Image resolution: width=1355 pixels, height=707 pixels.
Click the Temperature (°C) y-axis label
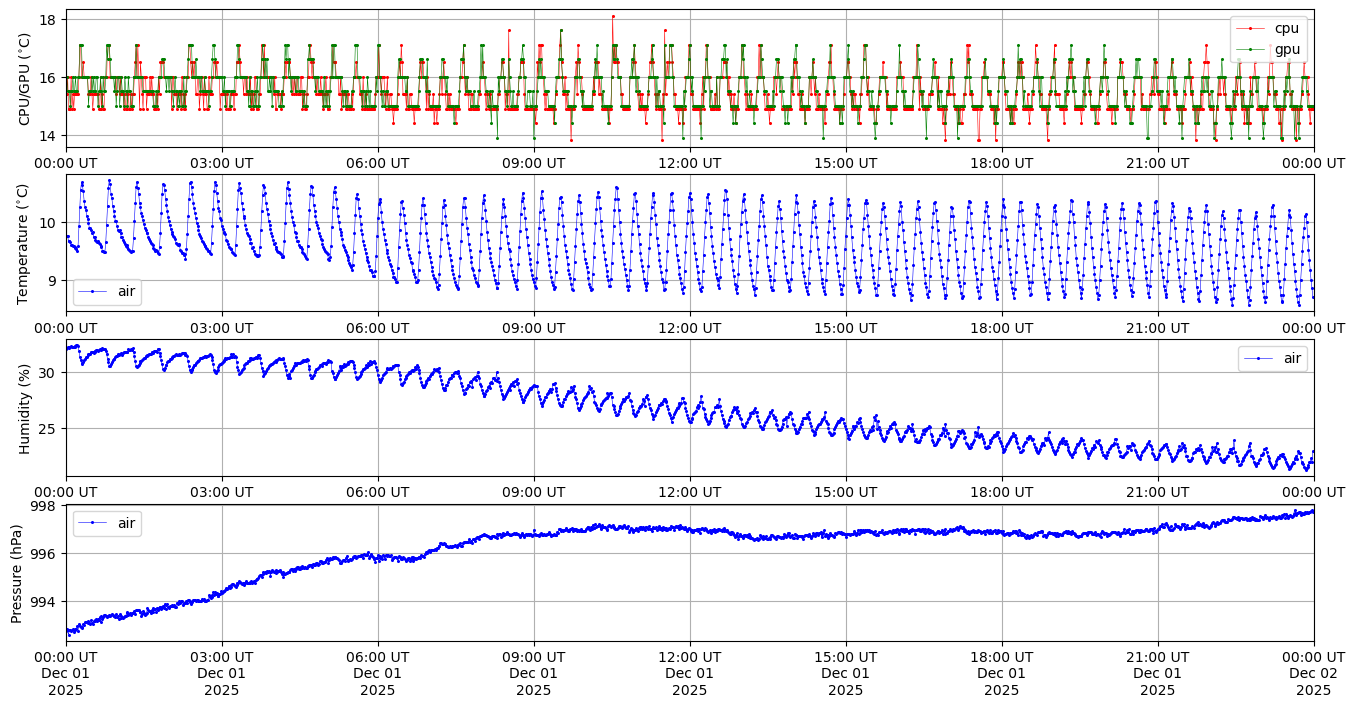(25, 244)
